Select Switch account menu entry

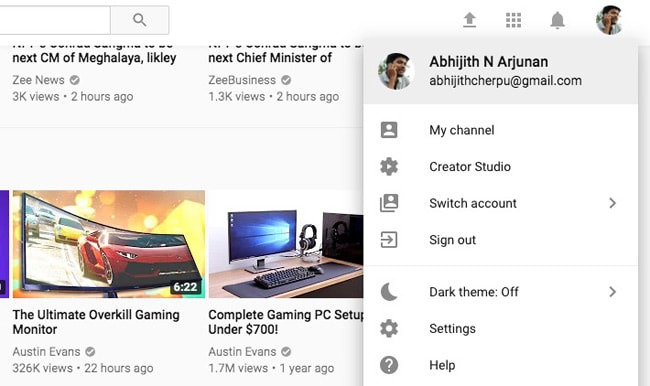(x=501, y=203)
